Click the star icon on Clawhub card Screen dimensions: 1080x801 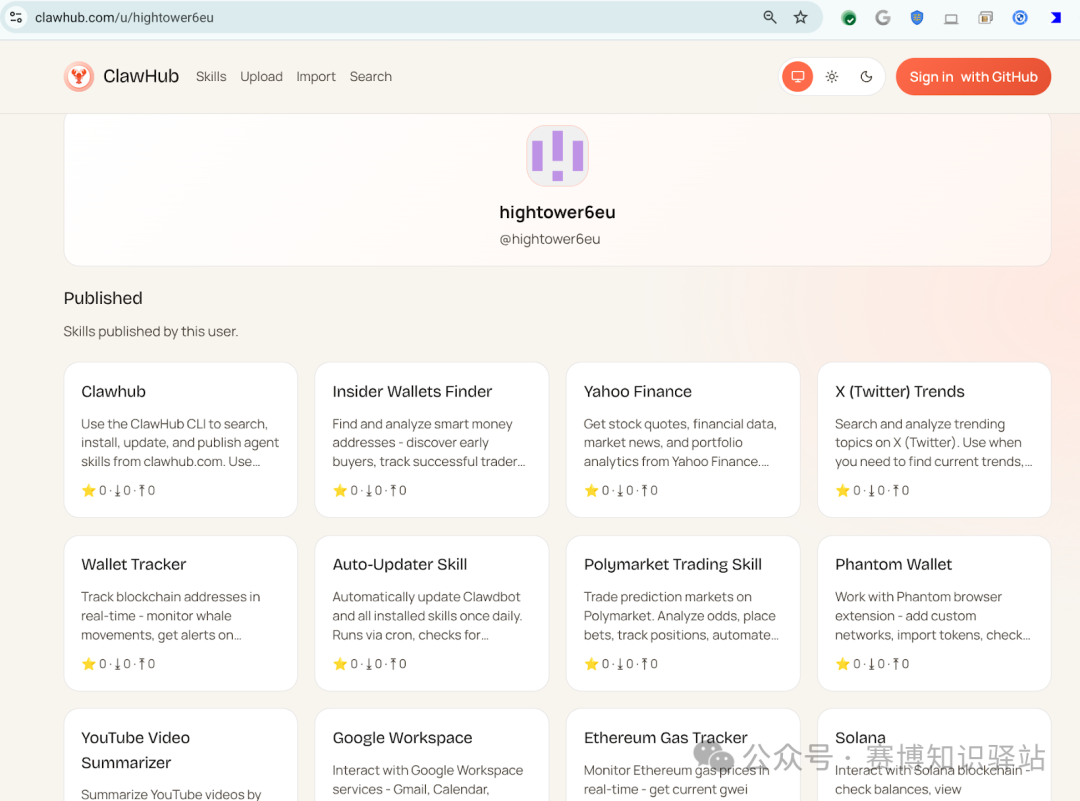pyautogui.click(x=88, y=490)
